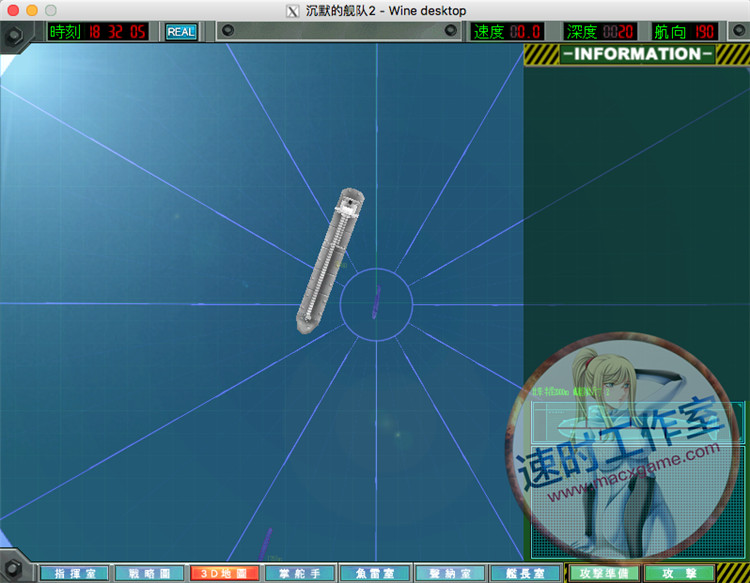Click the 深度 depth readout
750x583 pixels.
(600, 32)
